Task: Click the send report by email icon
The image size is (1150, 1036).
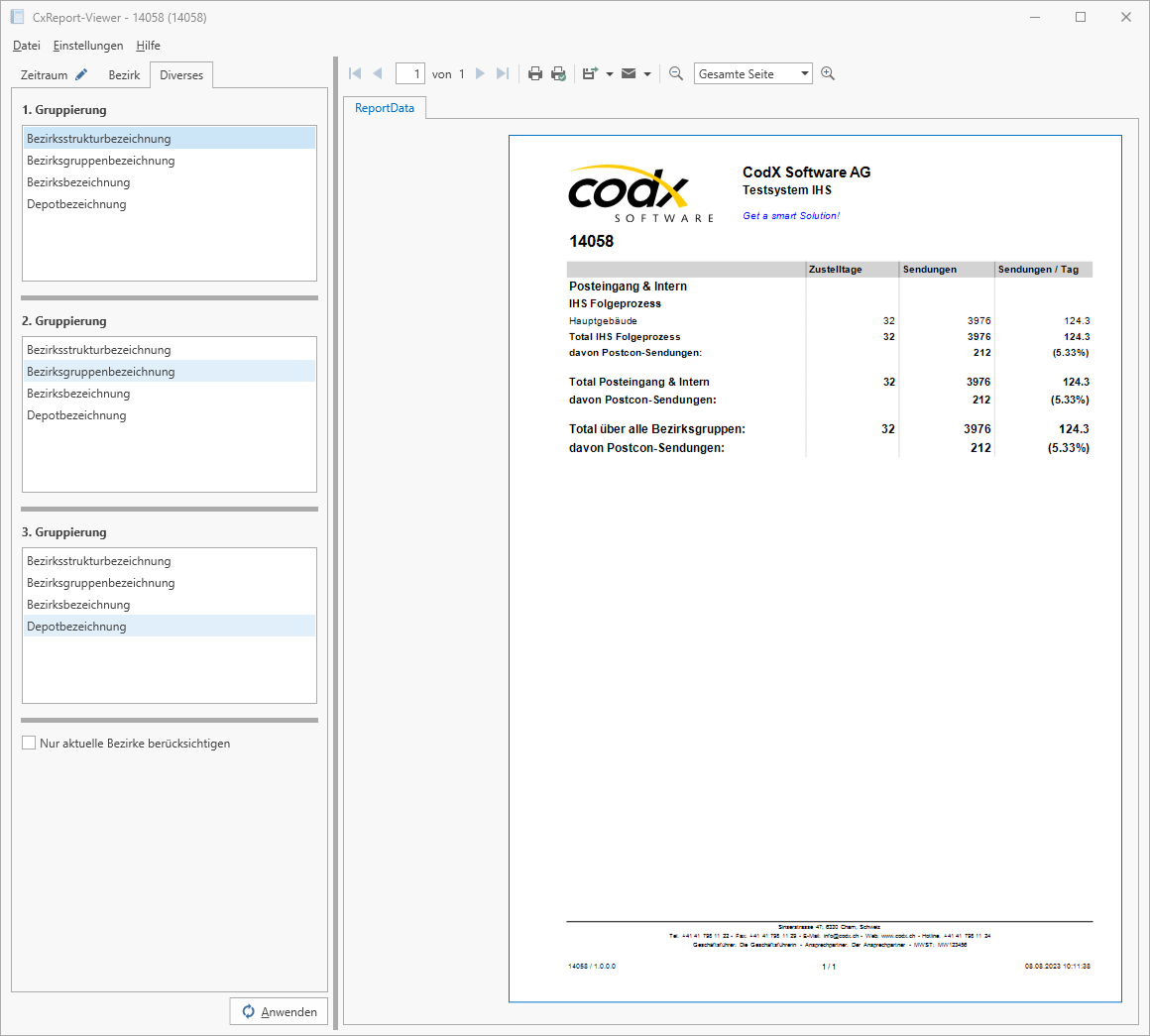Action: (629, 72)
